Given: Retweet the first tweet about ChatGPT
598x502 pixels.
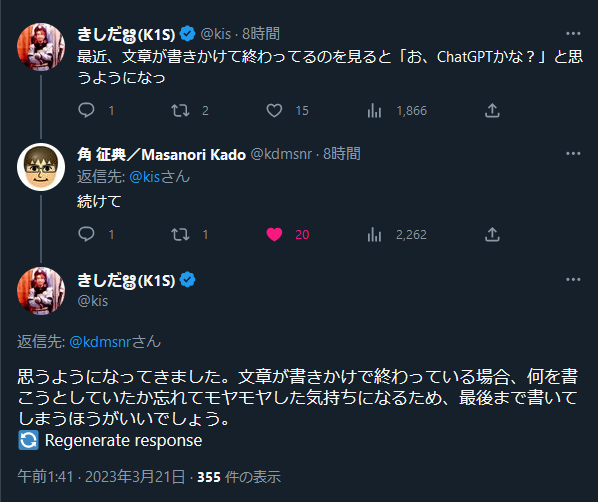Looking at the screenshot, I should coord(180,111).
